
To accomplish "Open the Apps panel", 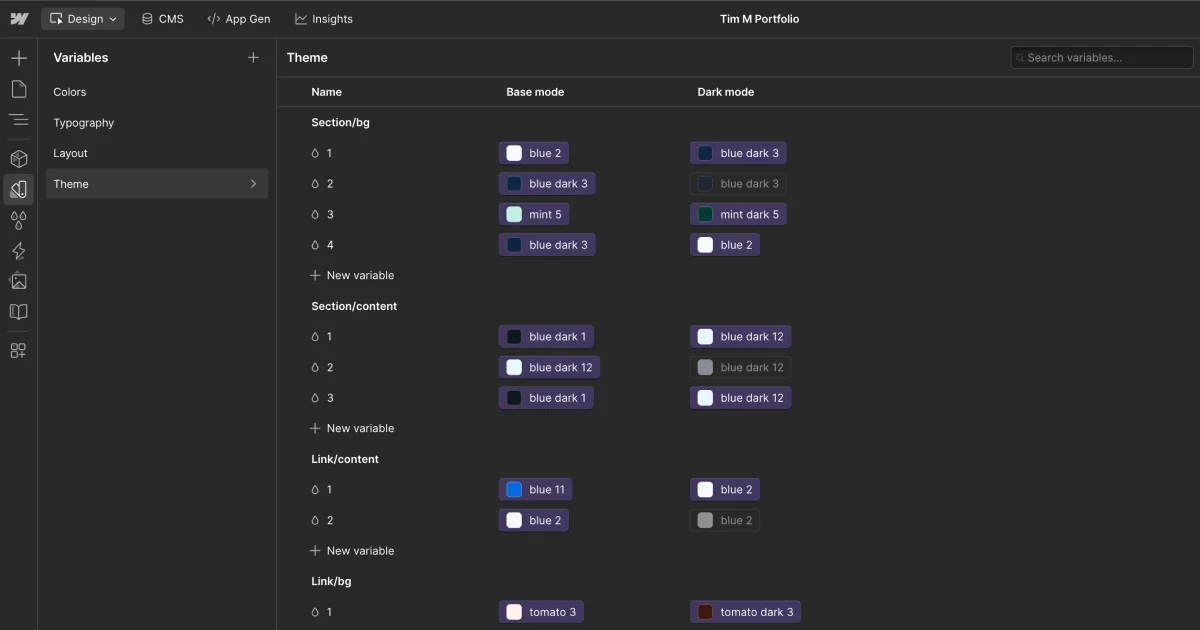I will [18, 350].
